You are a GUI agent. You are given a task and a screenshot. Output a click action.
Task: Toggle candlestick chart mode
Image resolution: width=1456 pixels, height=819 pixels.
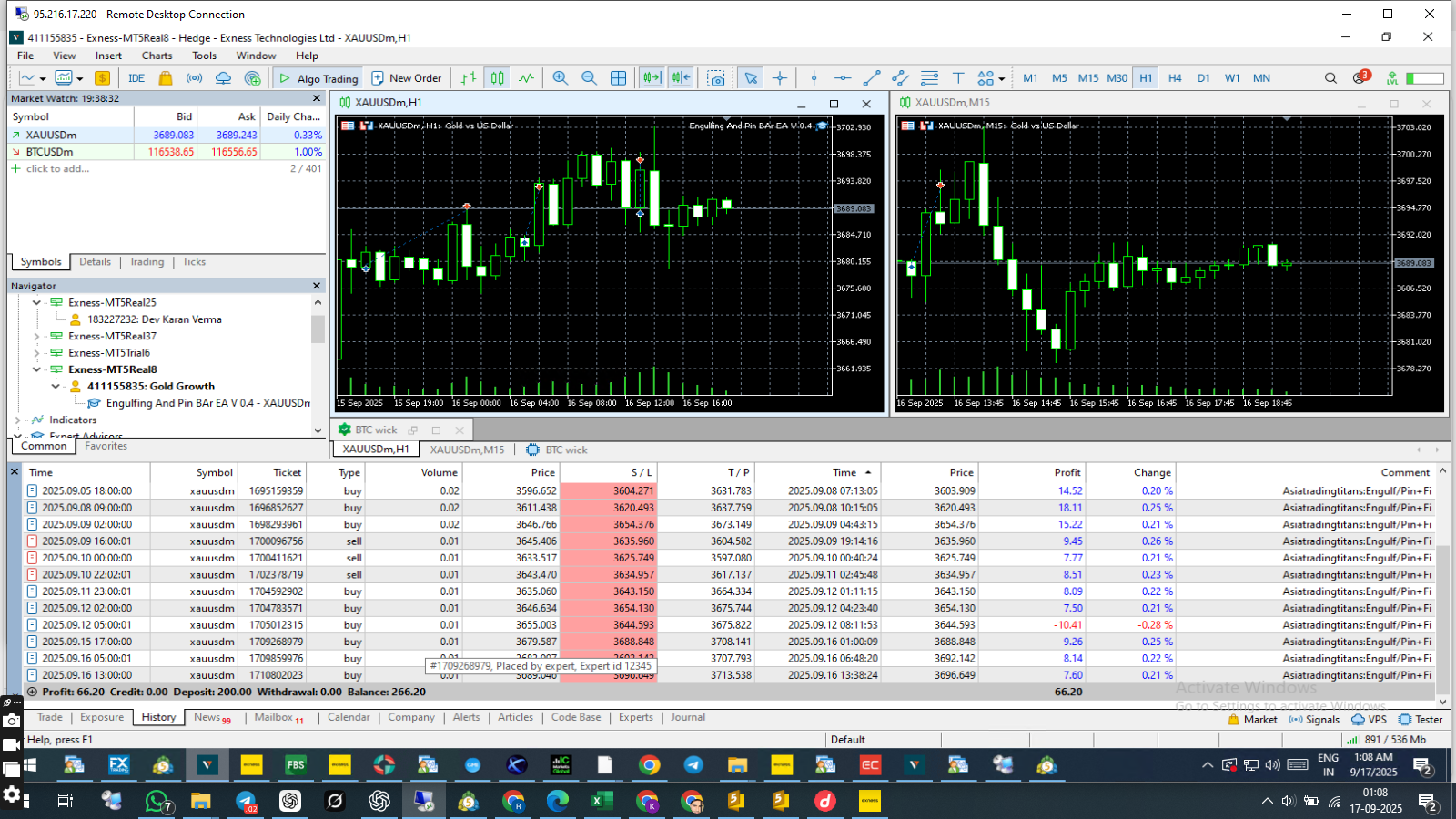(498, 78)
